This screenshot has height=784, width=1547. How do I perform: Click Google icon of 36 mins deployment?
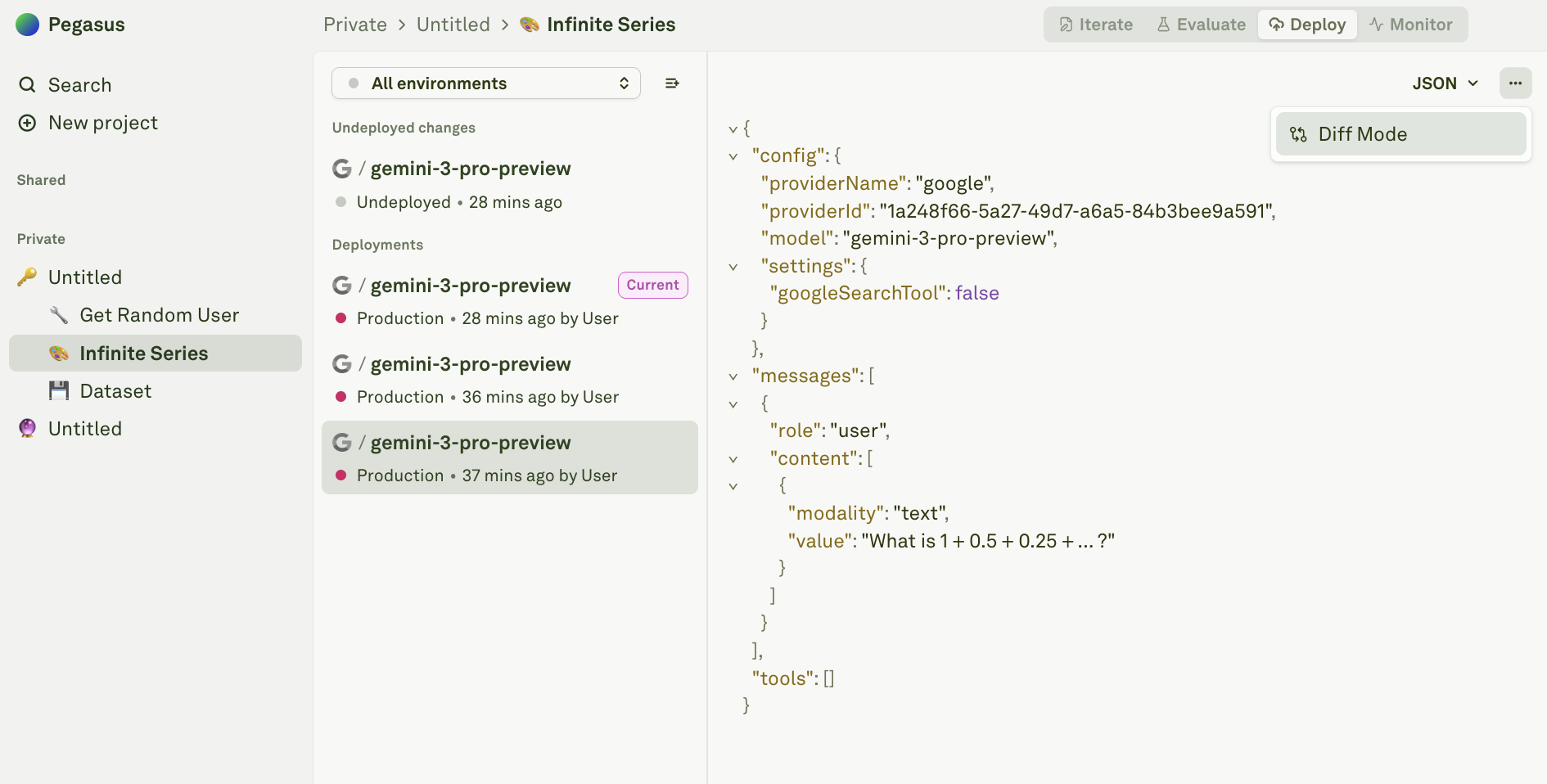tap(342, 364)
